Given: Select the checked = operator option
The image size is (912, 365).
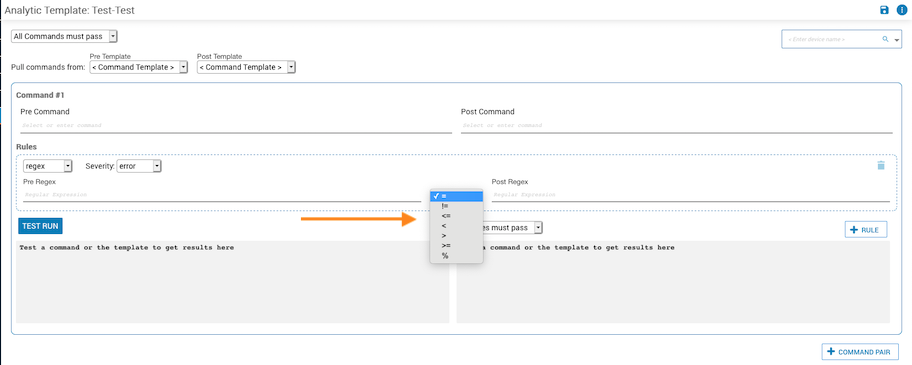Looking at the screenshot, I should point(457,196).
